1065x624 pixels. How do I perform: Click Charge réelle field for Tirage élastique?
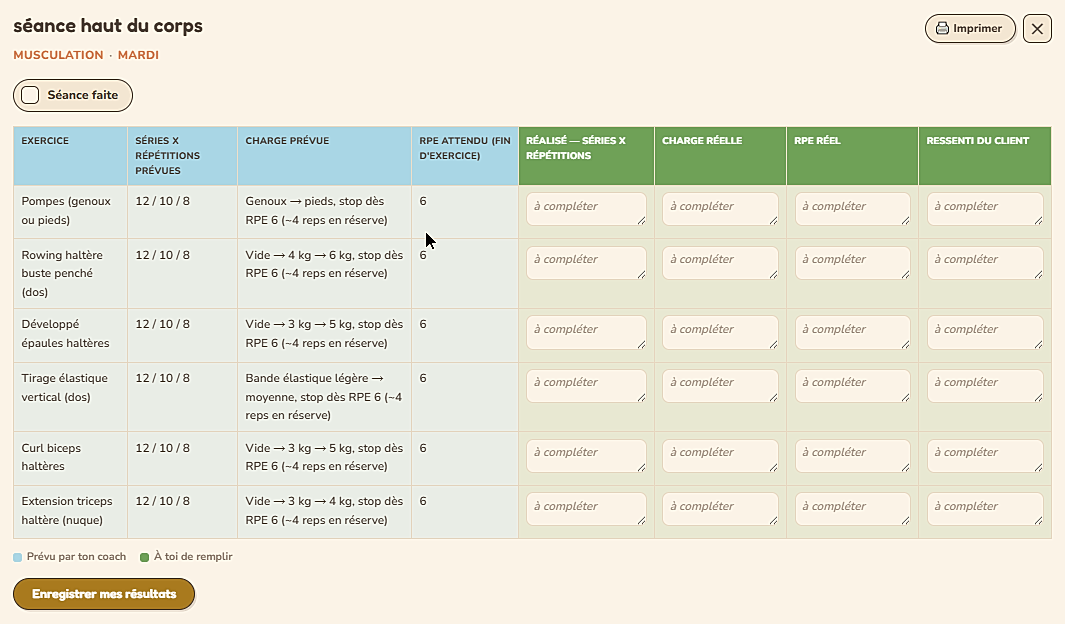pos(720,386)
